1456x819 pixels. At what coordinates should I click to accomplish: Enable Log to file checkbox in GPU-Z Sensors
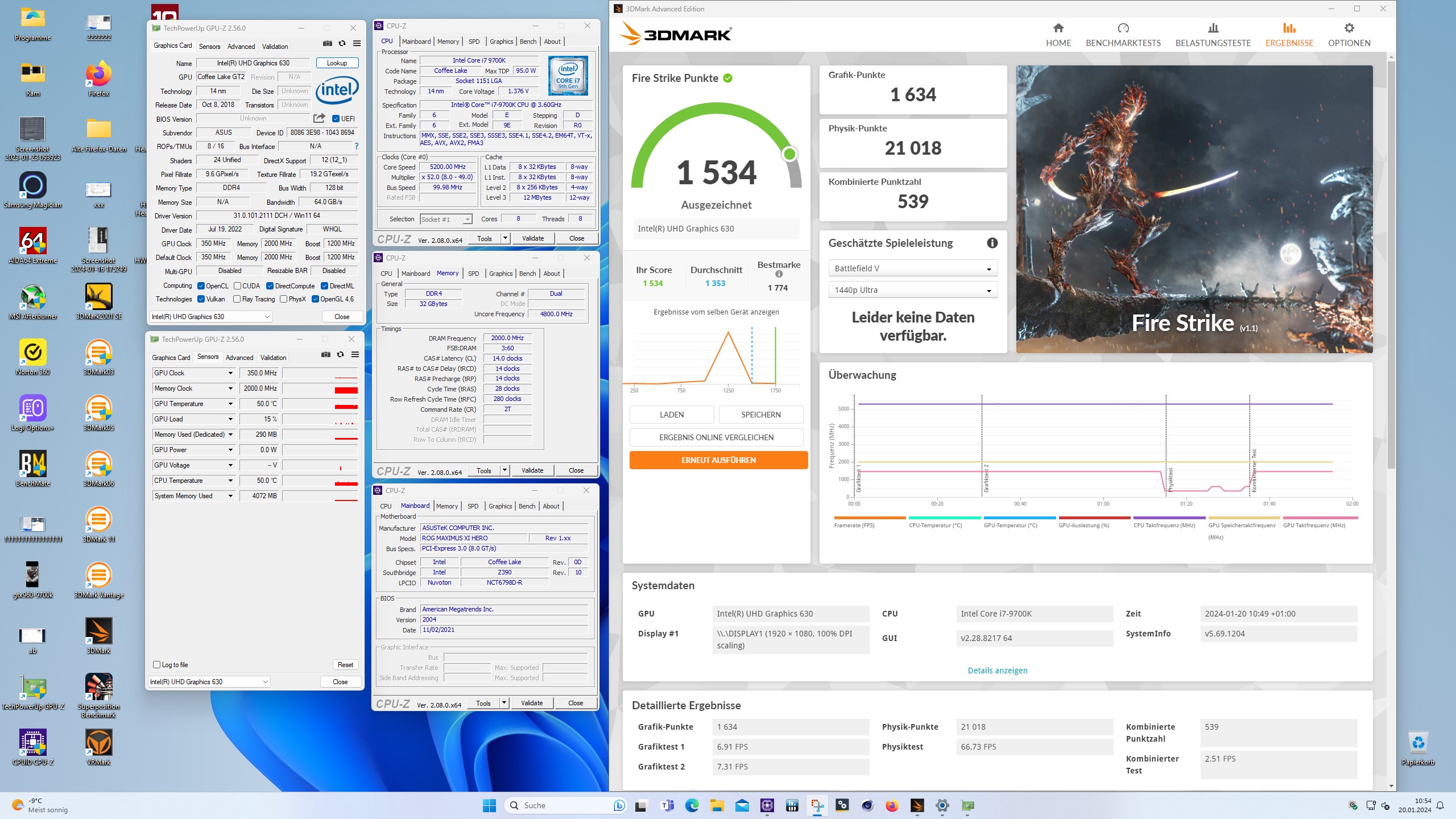pos(156,664)
